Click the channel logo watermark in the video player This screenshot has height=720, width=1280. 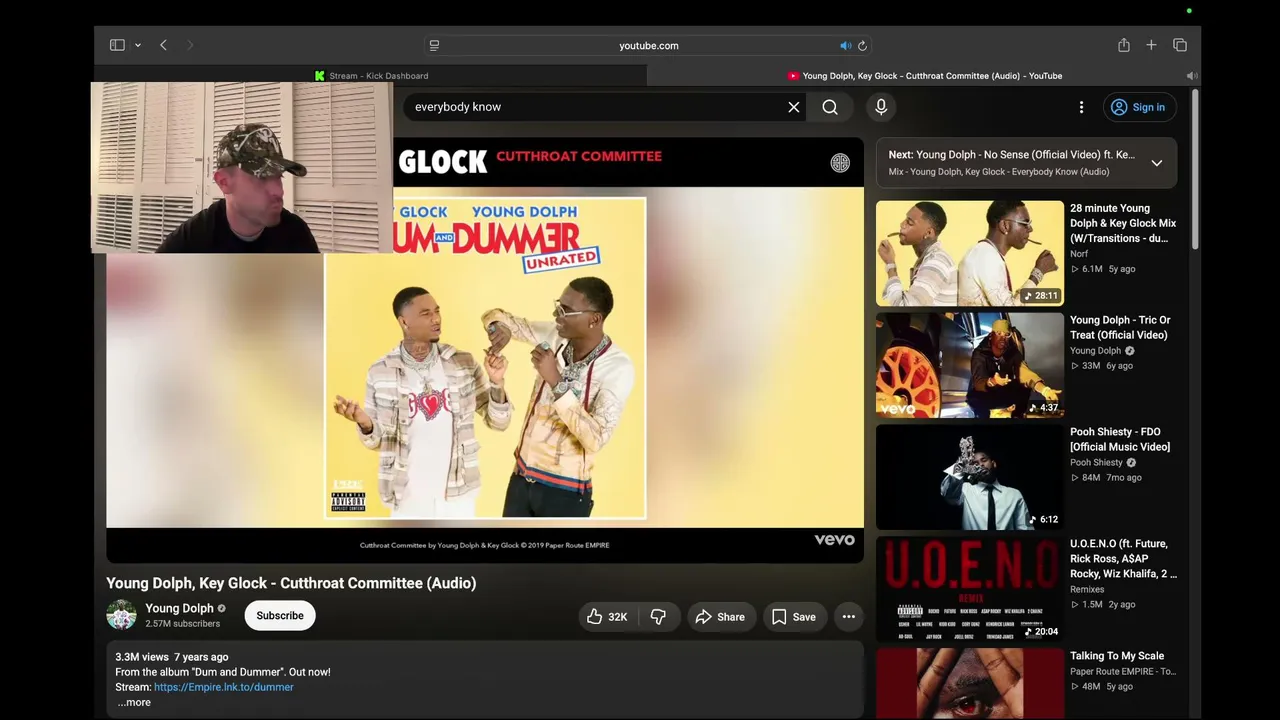pyautogui.click(x=840, y=163)
